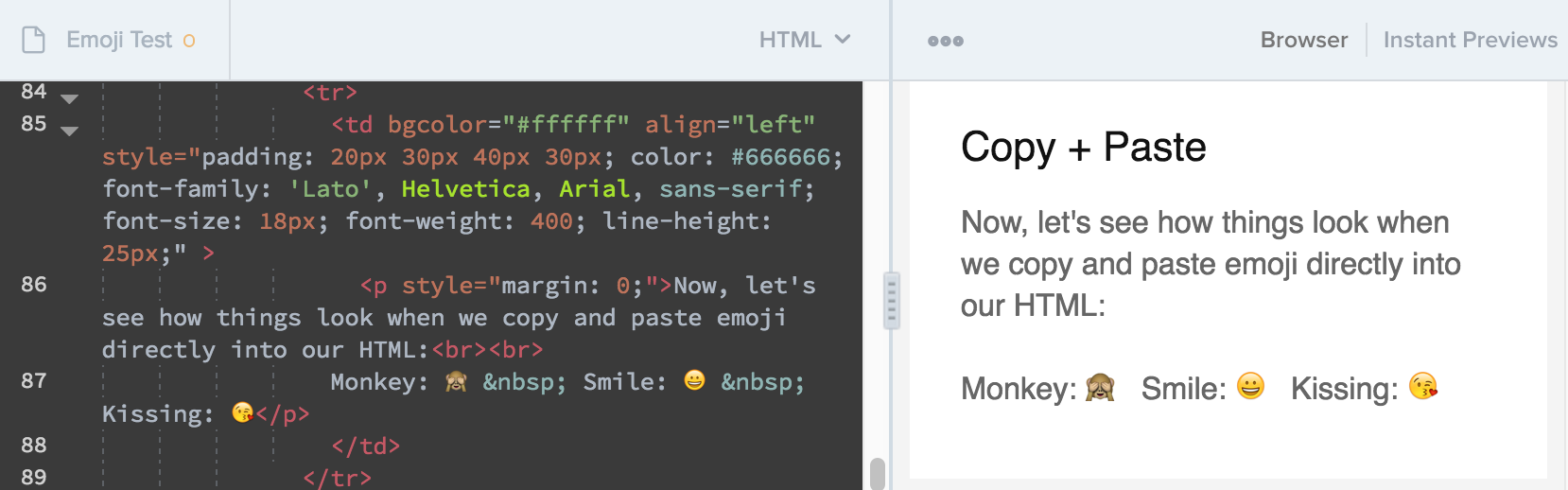Click the align="left" attribute in code
1568x490 pixels.
coord(730,125)
